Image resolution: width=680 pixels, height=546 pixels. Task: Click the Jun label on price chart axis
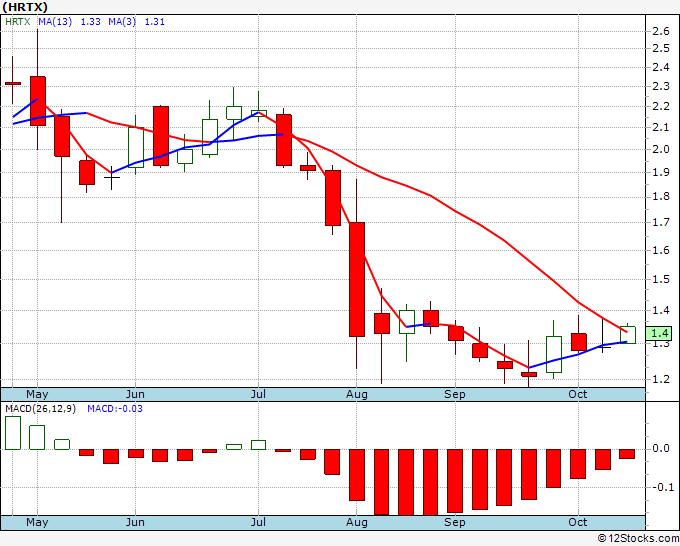pyautogui.click(x=135, y=394)
